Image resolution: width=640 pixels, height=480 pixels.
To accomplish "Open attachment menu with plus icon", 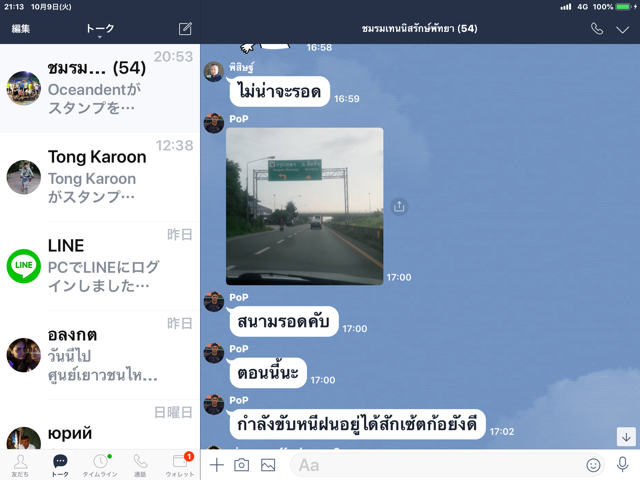I will 217,465.
